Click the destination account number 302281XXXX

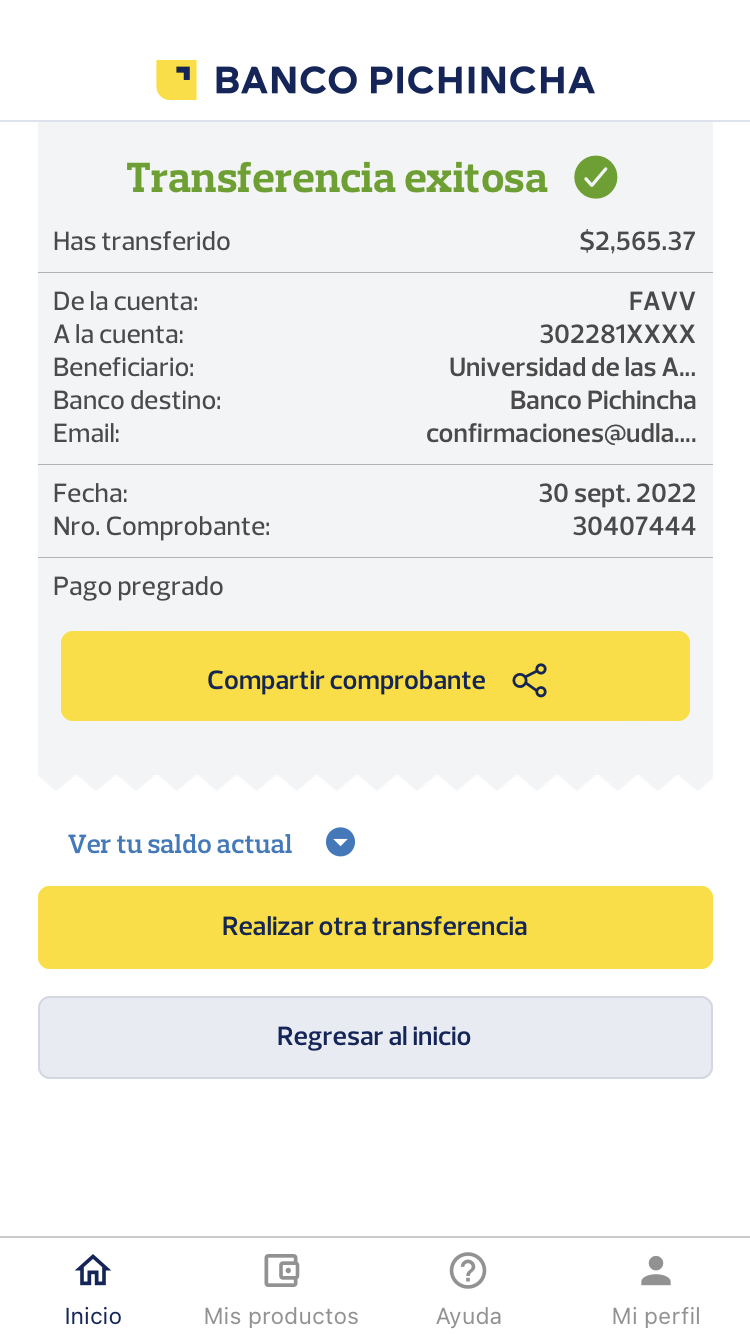click(617, 334)
